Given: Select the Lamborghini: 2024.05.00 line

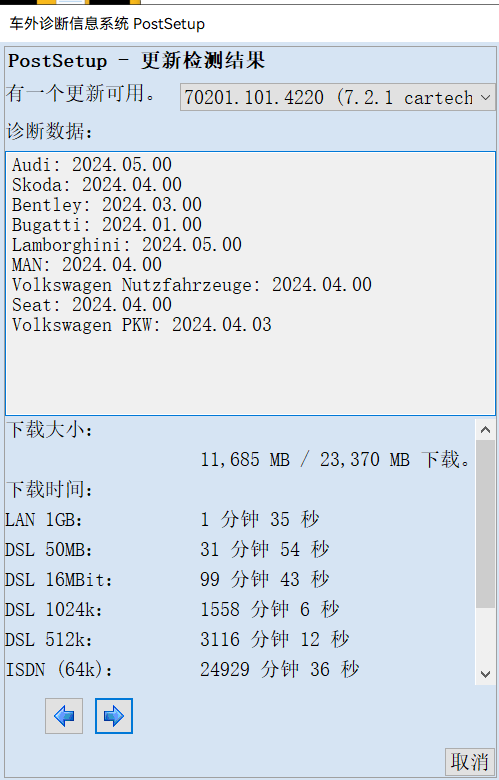Looking at the screenshot, I should click(x=127, y=244).
